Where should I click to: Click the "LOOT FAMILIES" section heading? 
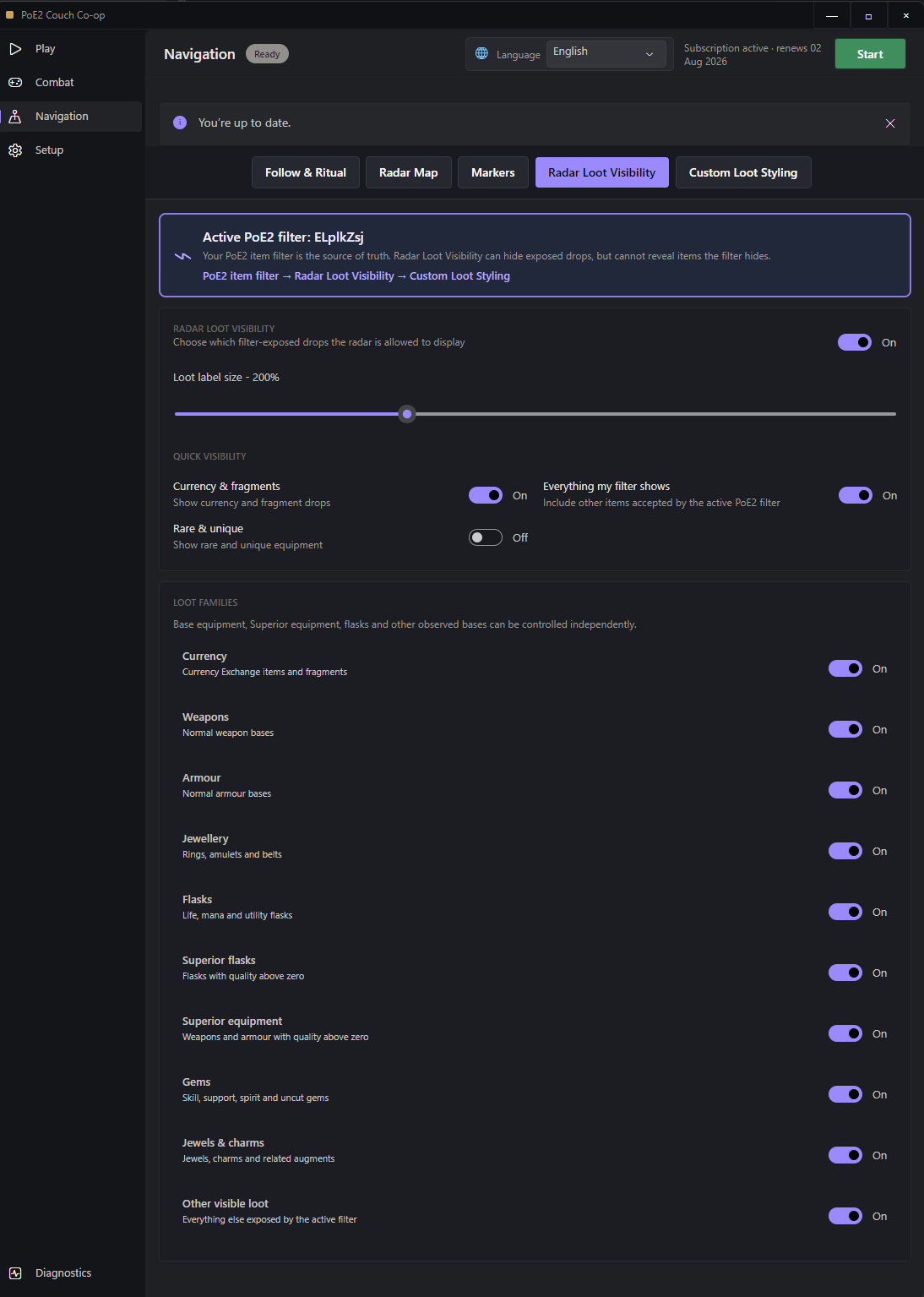pos(205,602)
